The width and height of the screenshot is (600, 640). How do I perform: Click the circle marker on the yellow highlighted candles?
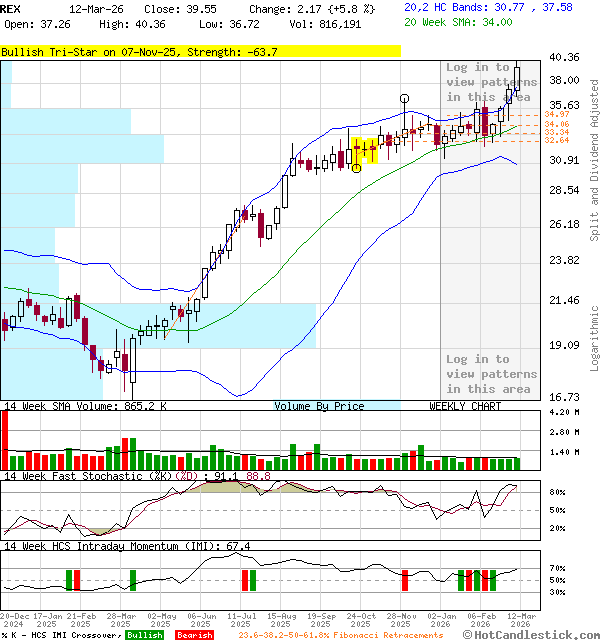tap(357, 168)
